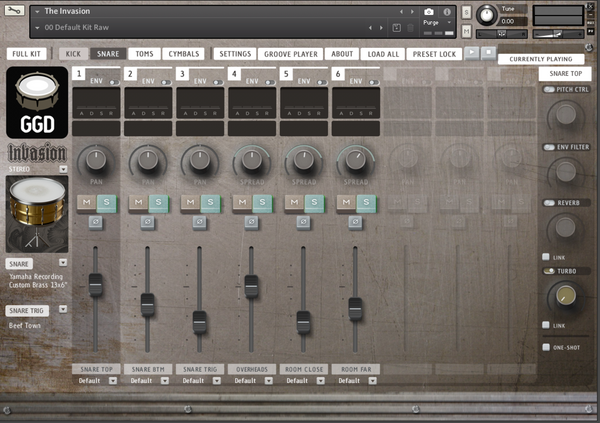The image size is (600, 423).
Task: Open the instrument info icon
Action: coord(447,12)
